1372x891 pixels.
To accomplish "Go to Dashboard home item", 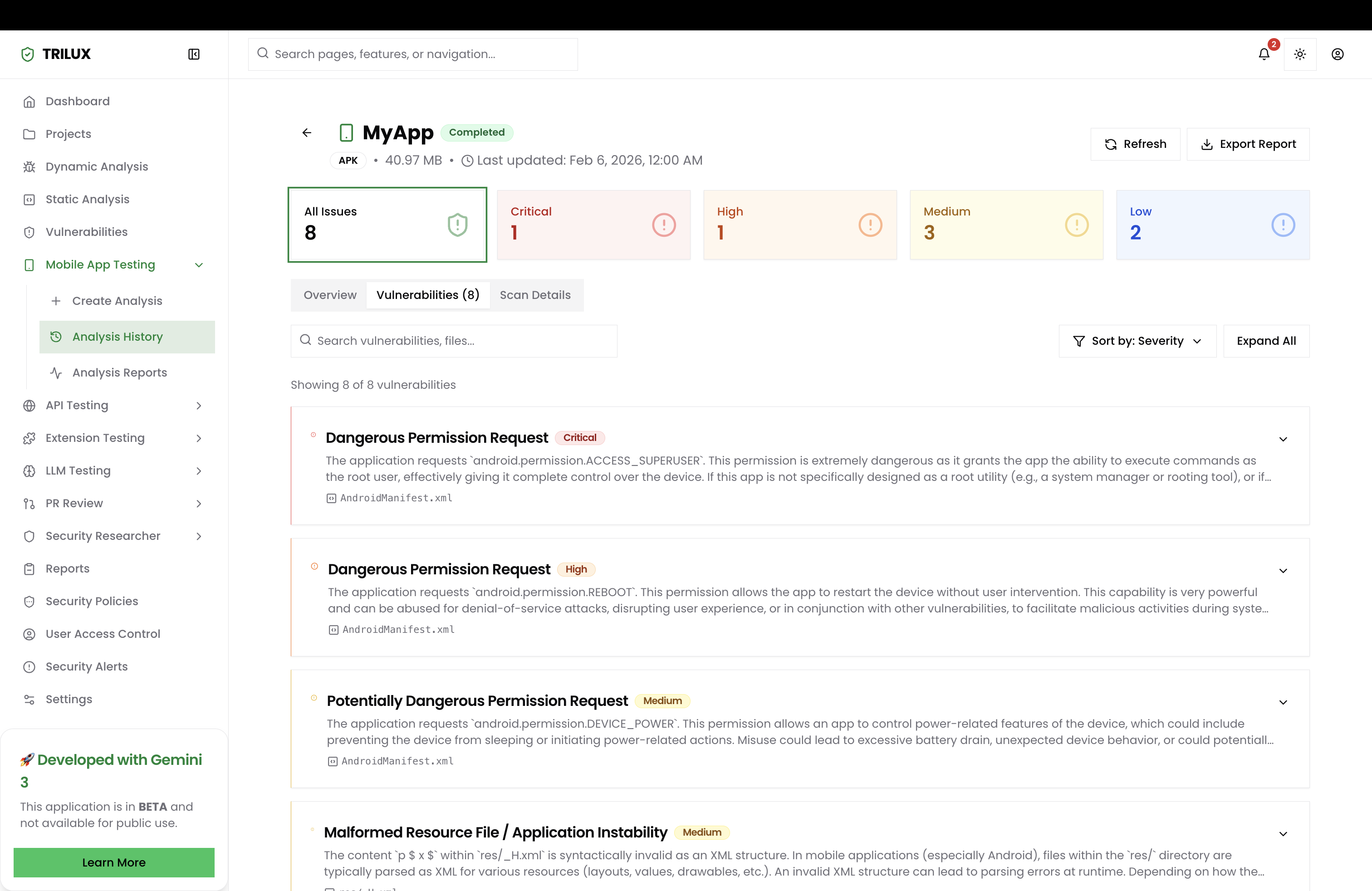I will pyautogui.click(x=77, y=102).
